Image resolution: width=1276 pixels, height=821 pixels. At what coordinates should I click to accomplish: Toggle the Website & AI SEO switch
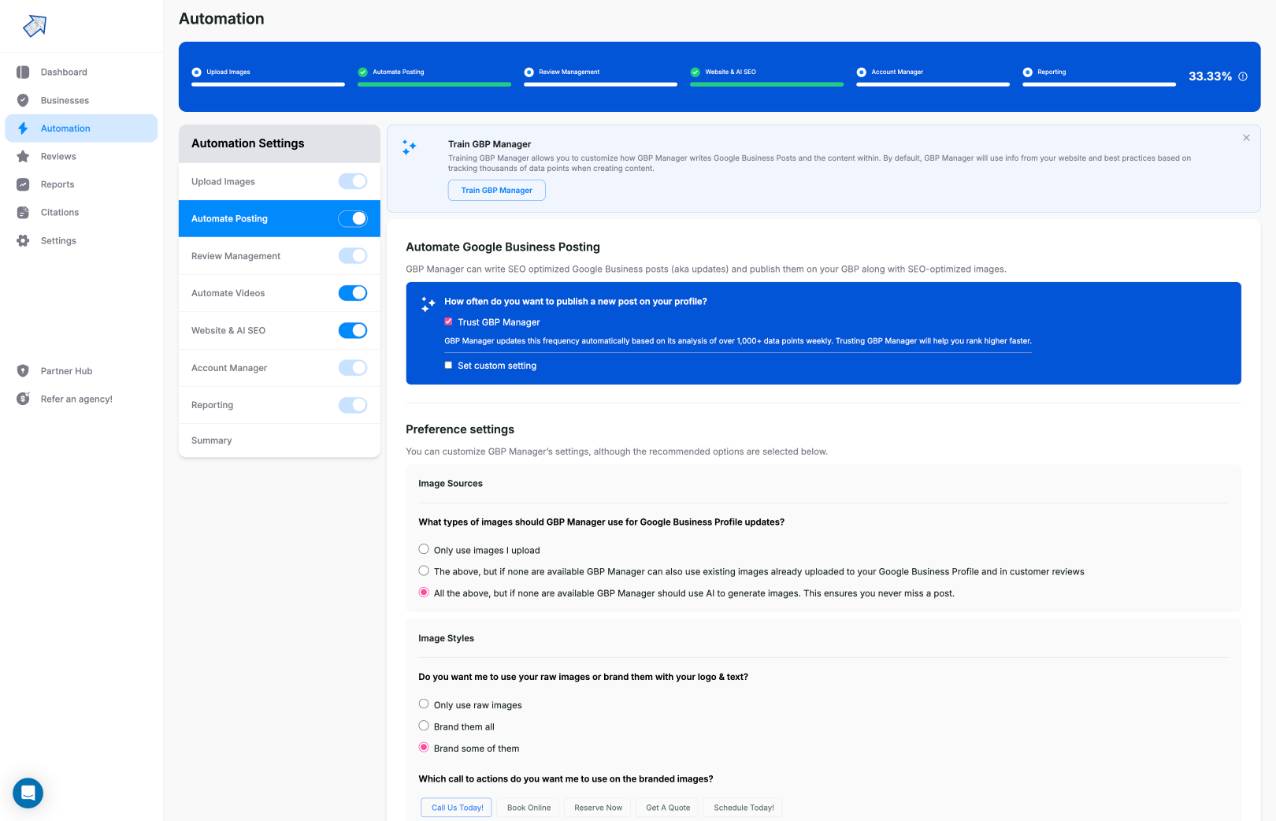[x=353, y=330]
